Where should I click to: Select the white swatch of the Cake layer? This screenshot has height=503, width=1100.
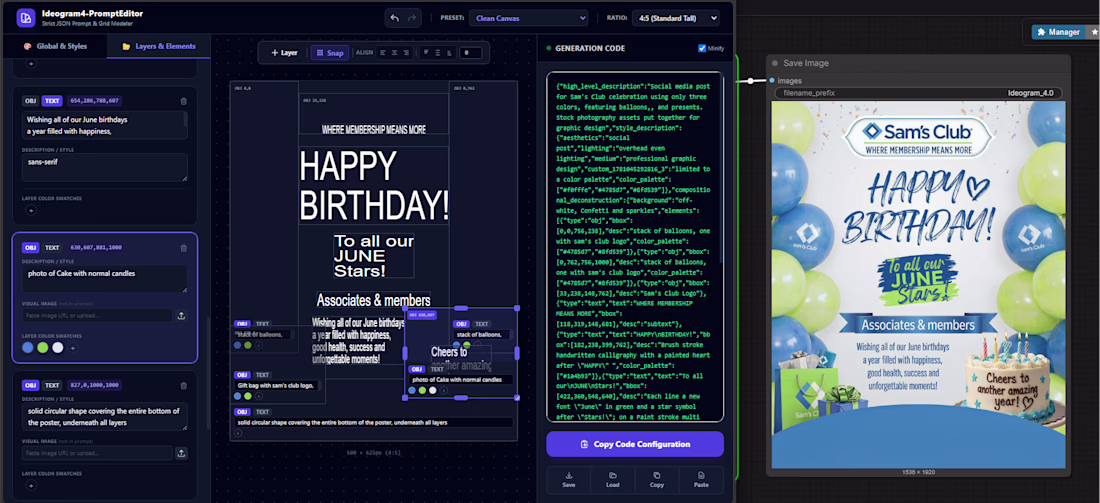pos(58,348)
